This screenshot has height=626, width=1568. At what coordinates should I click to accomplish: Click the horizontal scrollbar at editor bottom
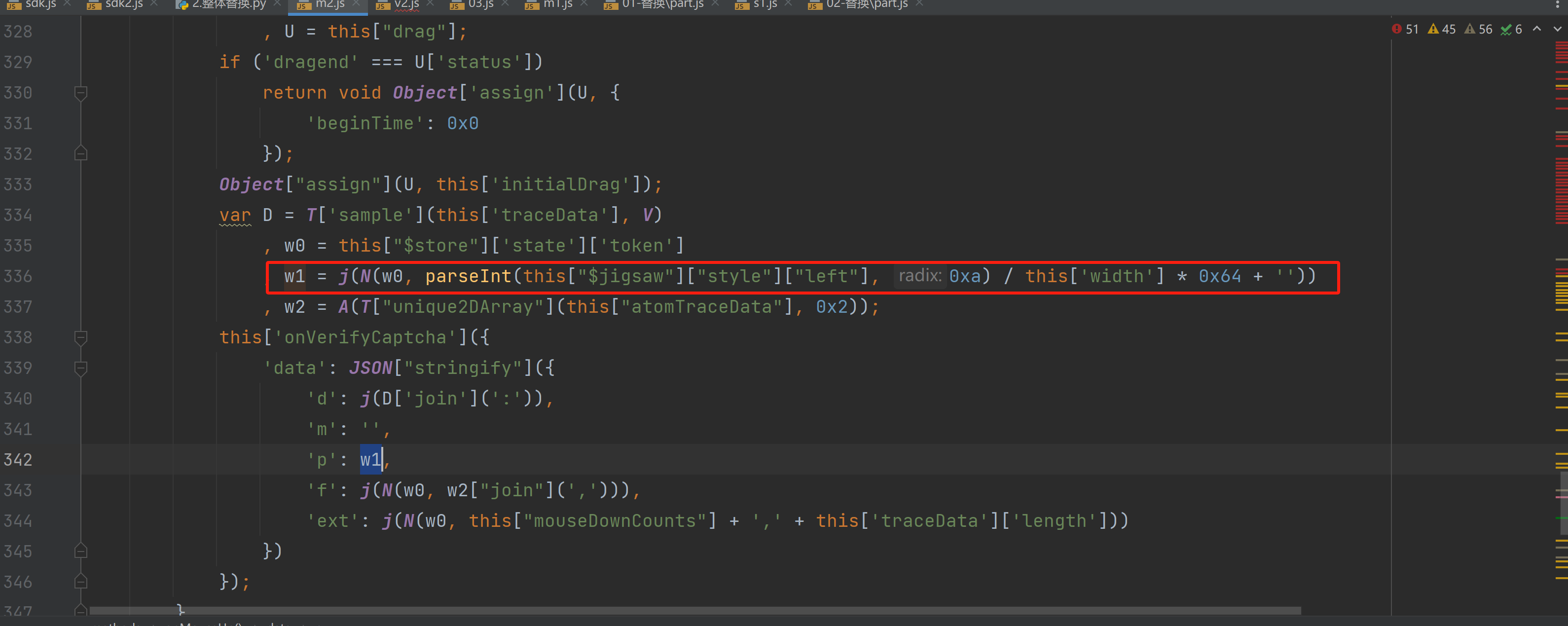[x=694, y=610]
